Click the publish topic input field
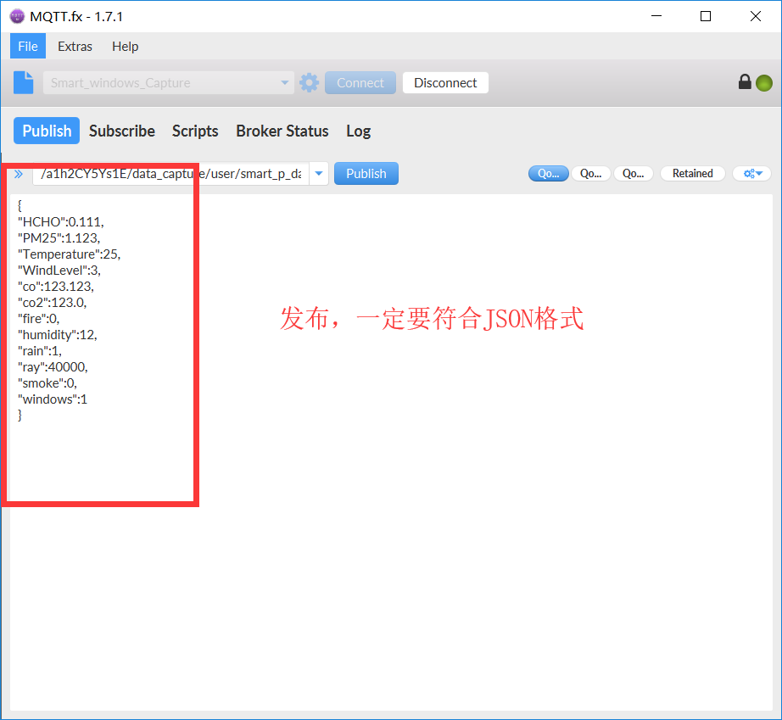Viewport: 782px width, 720px height. click(171, 174)
